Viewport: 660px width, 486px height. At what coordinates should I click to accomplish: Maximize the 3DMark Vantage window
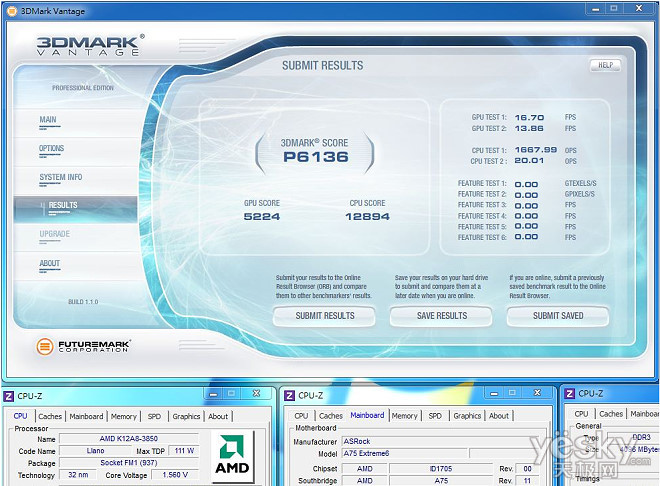[x=614, y=9]
